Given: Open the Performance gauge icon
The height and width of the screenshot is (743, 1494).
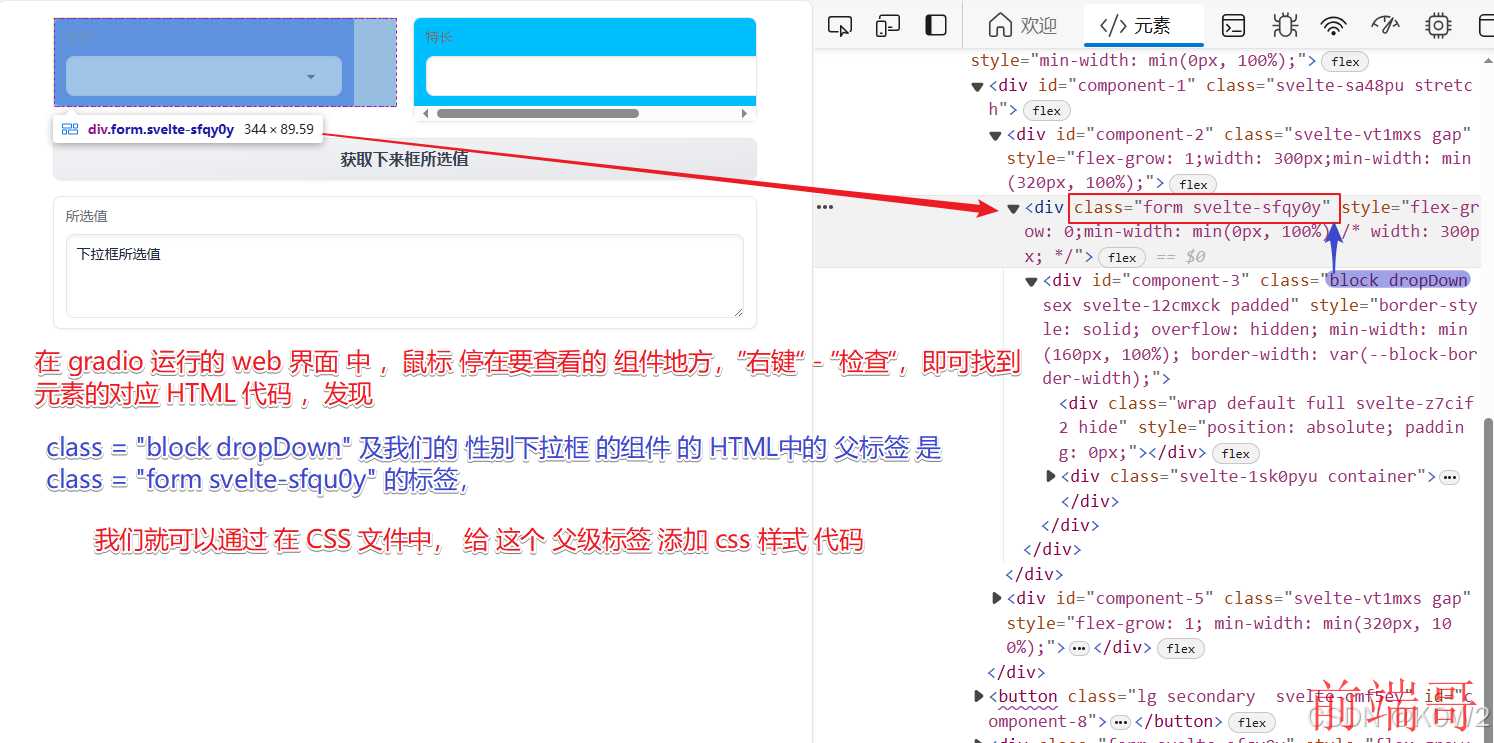Looking at the screenshot, I should (x=1385, y=26).
